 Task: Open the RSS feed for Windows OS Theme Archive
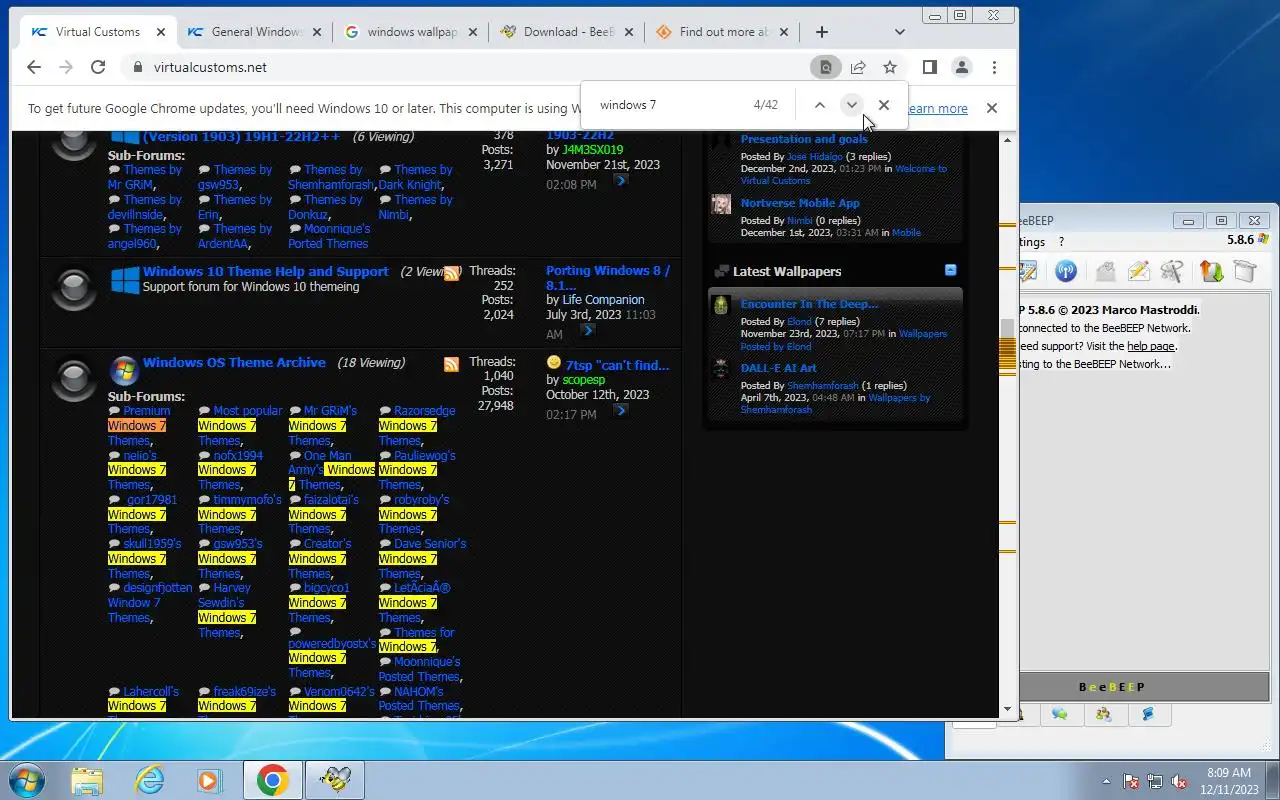pos(452,364)
